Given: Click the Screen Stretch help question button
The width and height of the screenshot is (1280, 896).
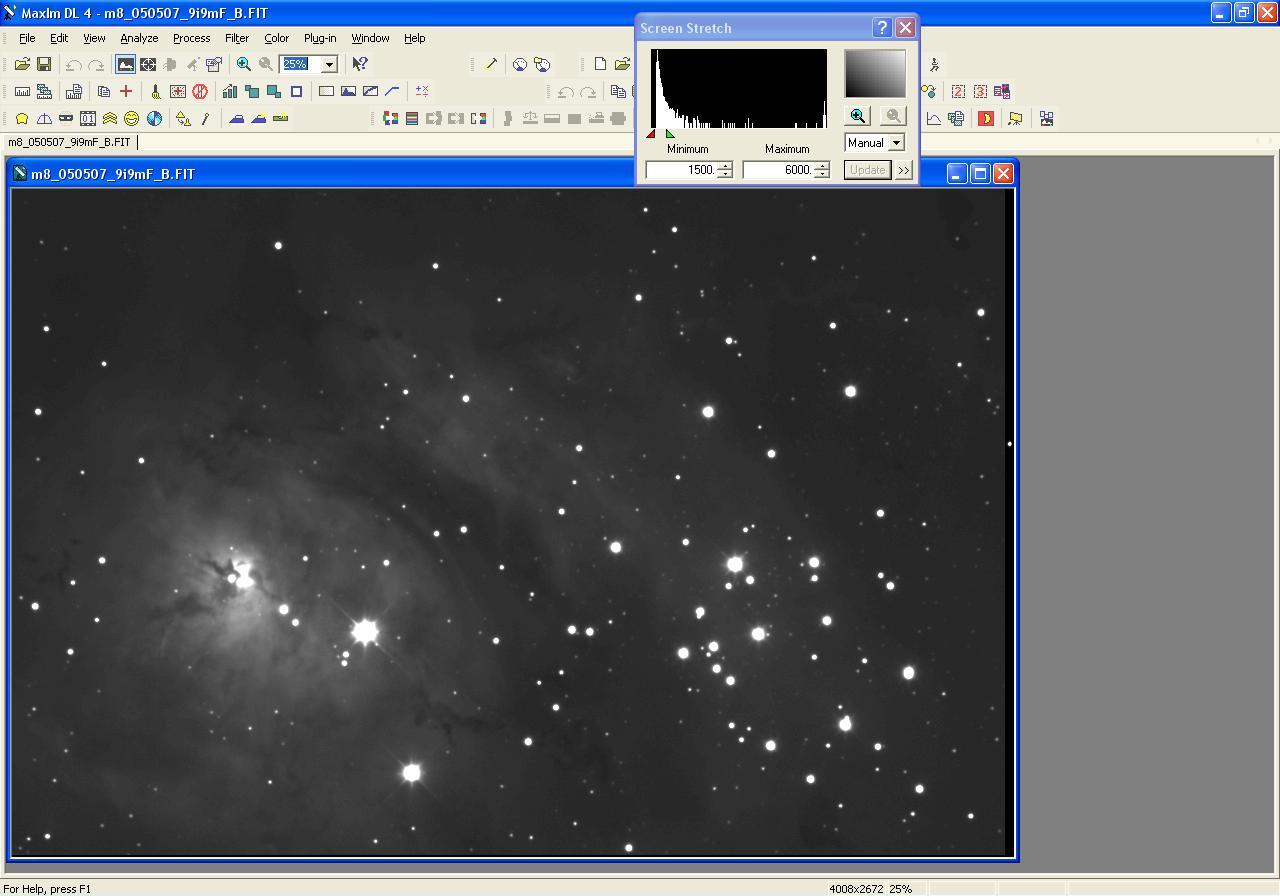Looking at the screenshot, I should [882, 28].
